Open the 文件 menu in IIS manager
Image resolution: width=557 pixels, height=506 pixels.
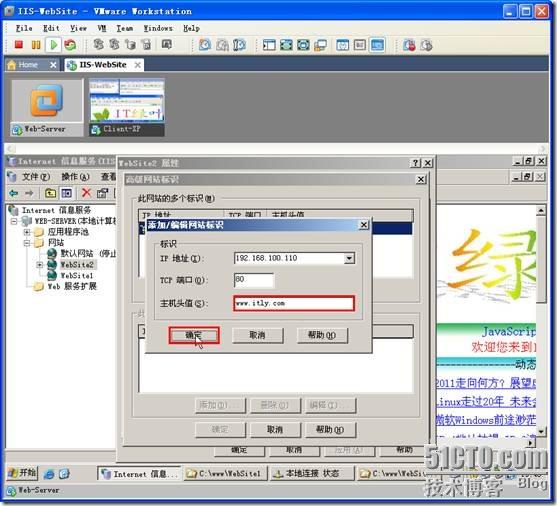pos(36,176)
